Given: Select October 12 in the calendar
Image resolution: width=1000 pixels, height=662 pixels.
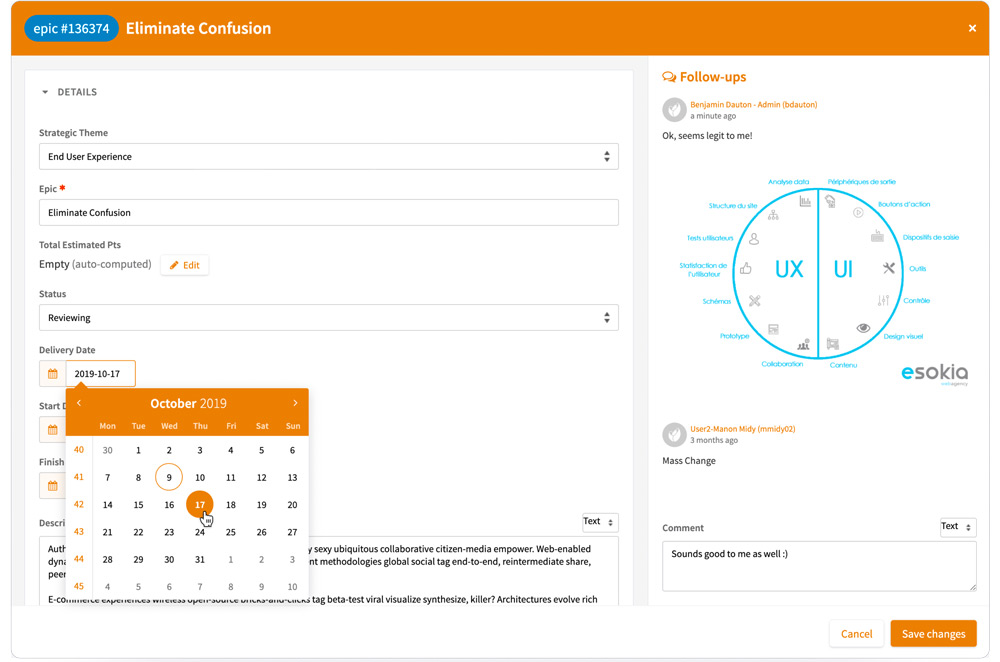Looking at the screenshot, I should pyautogui.click(x=261, y=478).
